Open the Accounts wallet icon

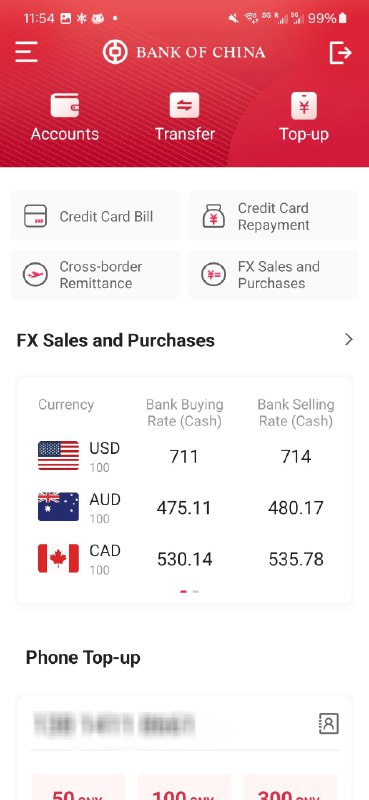pos(65,105)
